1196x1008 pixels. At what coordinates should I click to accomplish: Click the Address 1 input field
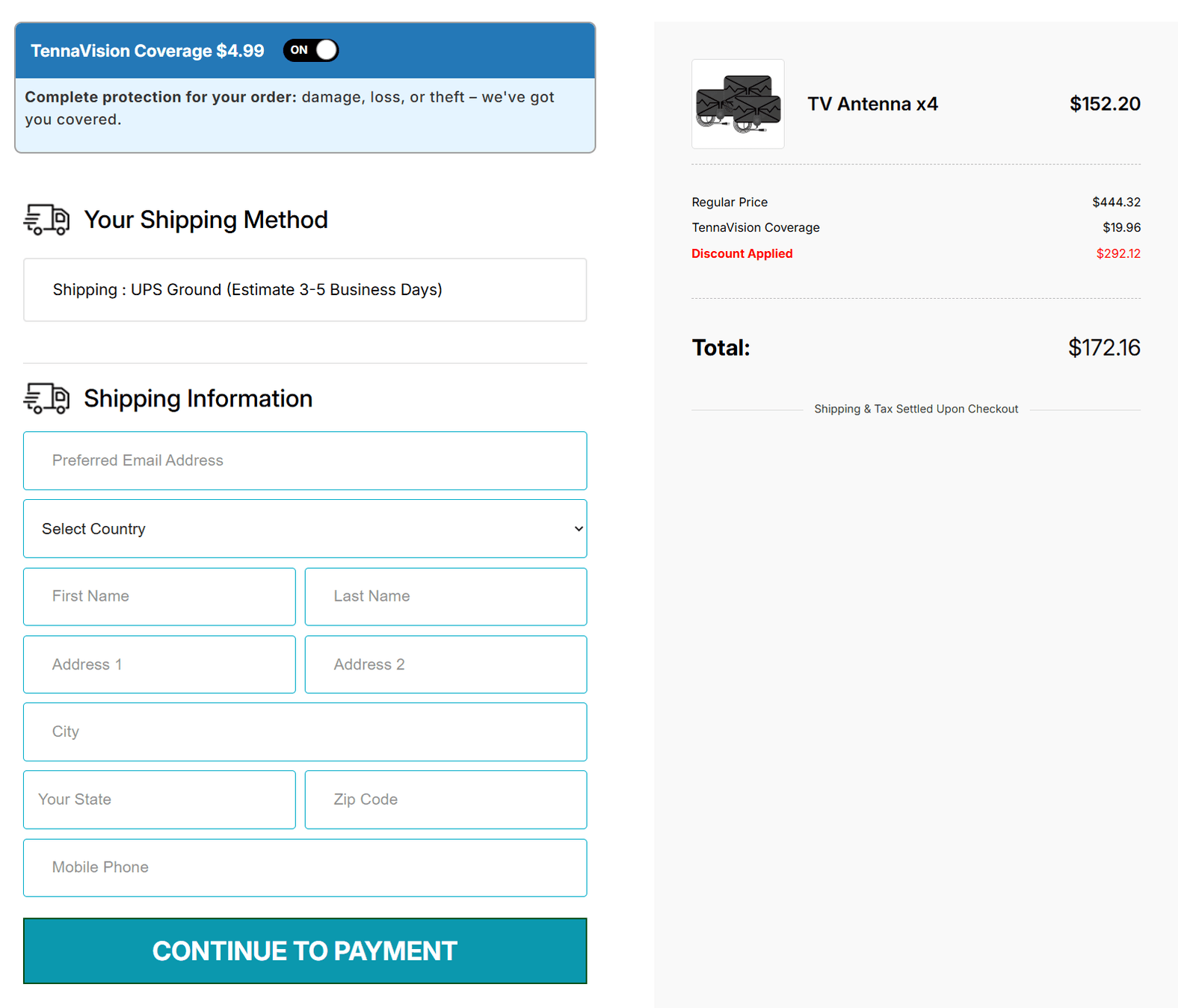pyautogui.click(x=158, y=664)
